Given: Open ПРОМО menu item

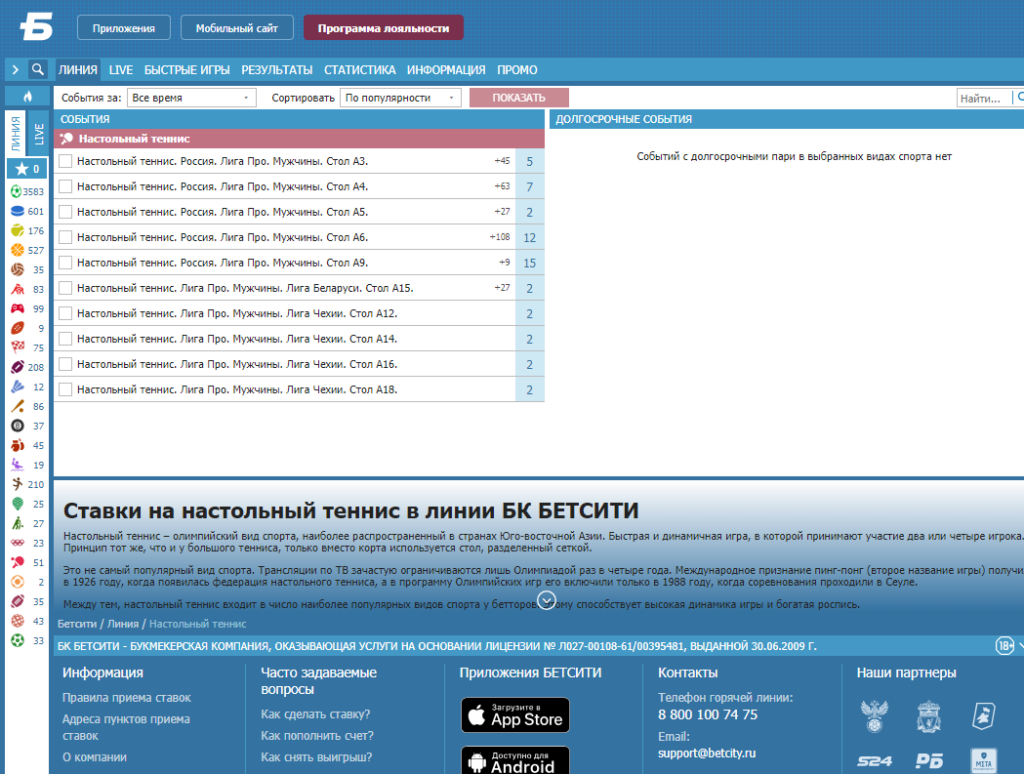Looking at the screenshot, I should point(517,69).
